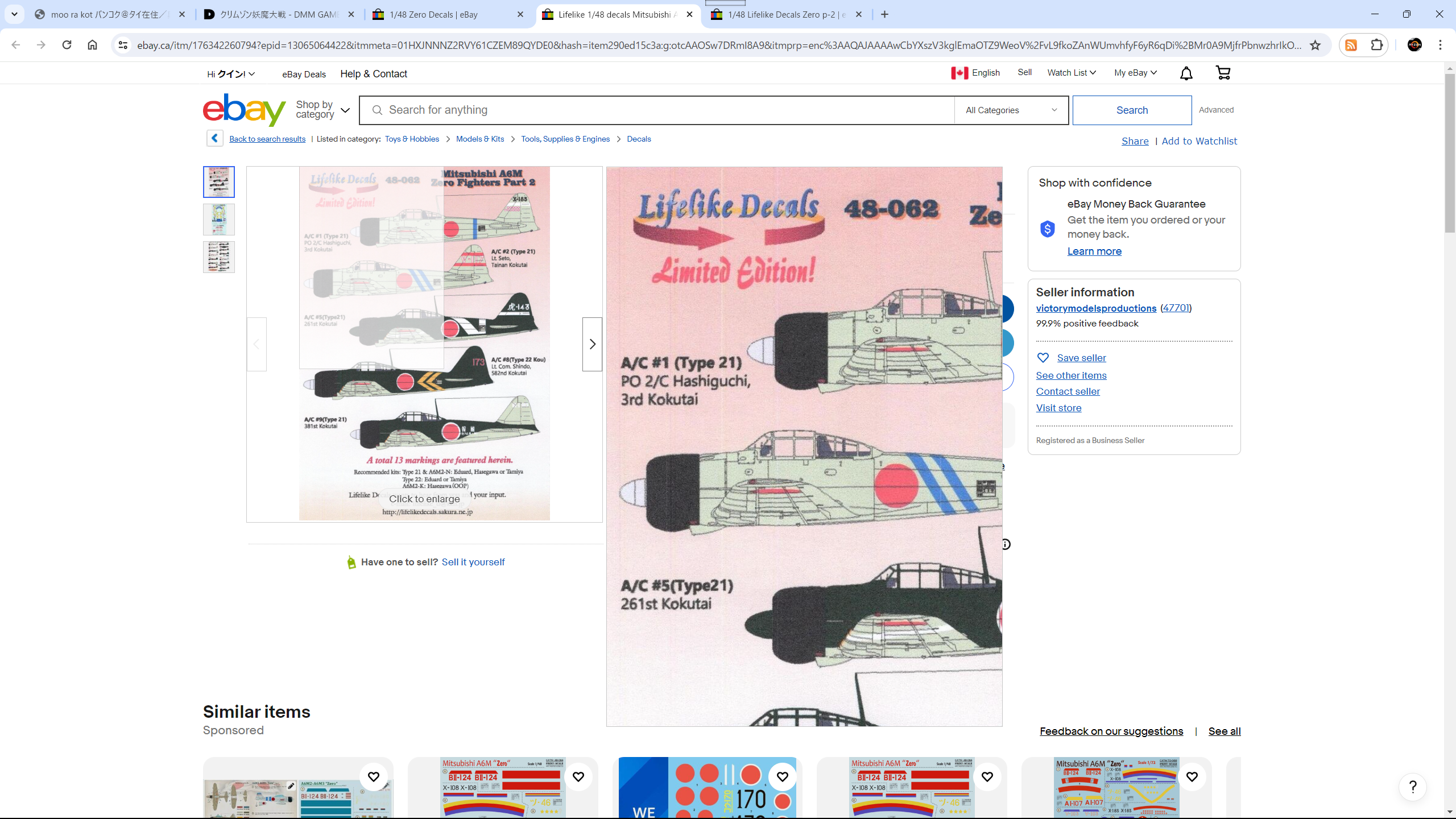
Task: Select the third listing thumbnail
Action: 219,257
